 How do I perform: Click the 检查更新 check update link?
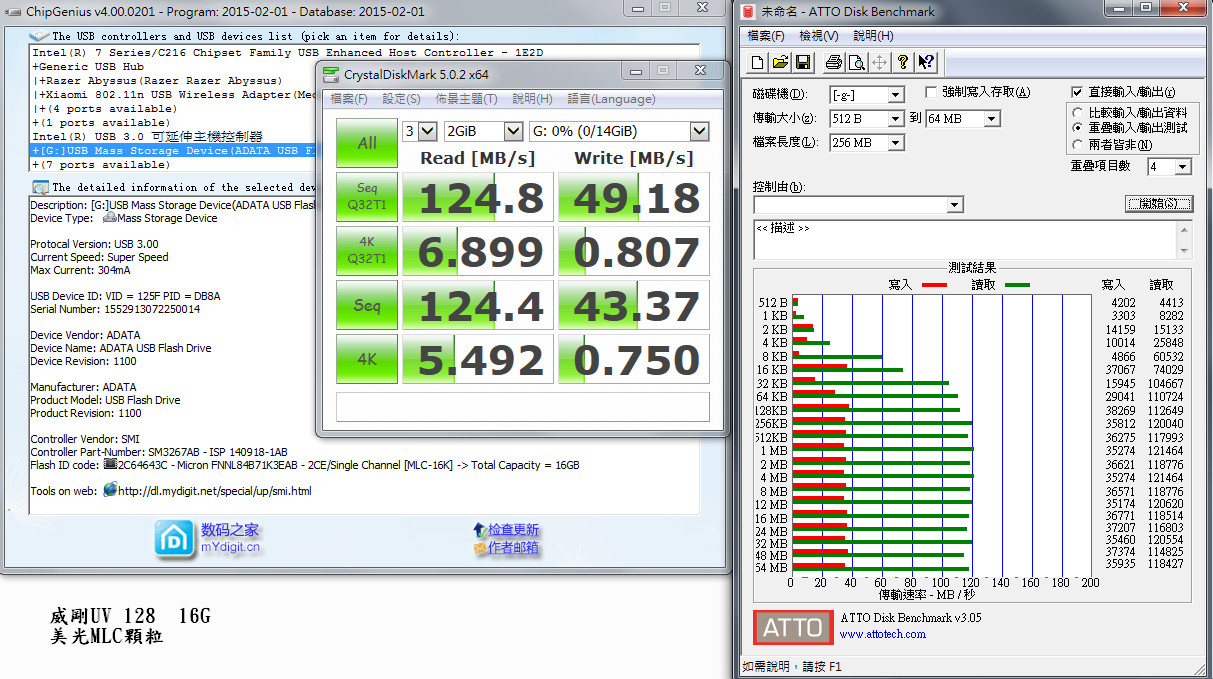point(514,530)
